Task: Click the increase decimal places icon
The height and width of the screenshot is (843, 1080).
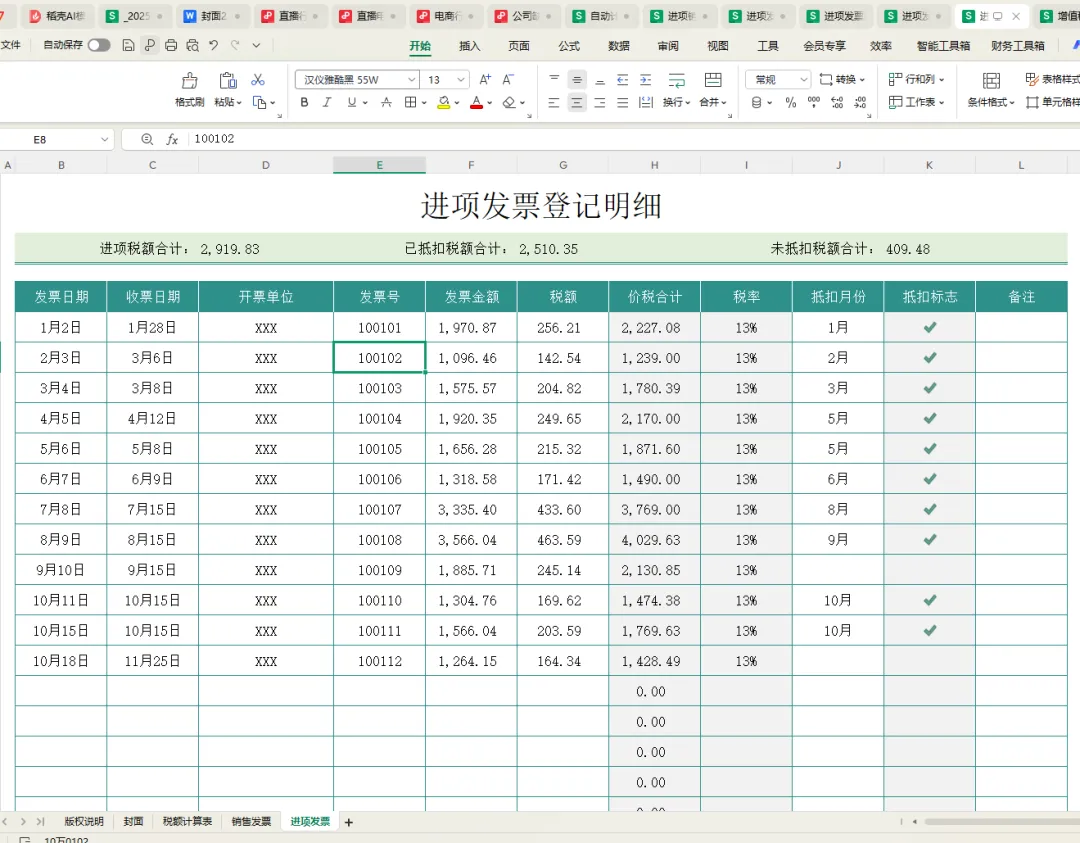Action: 837,103
